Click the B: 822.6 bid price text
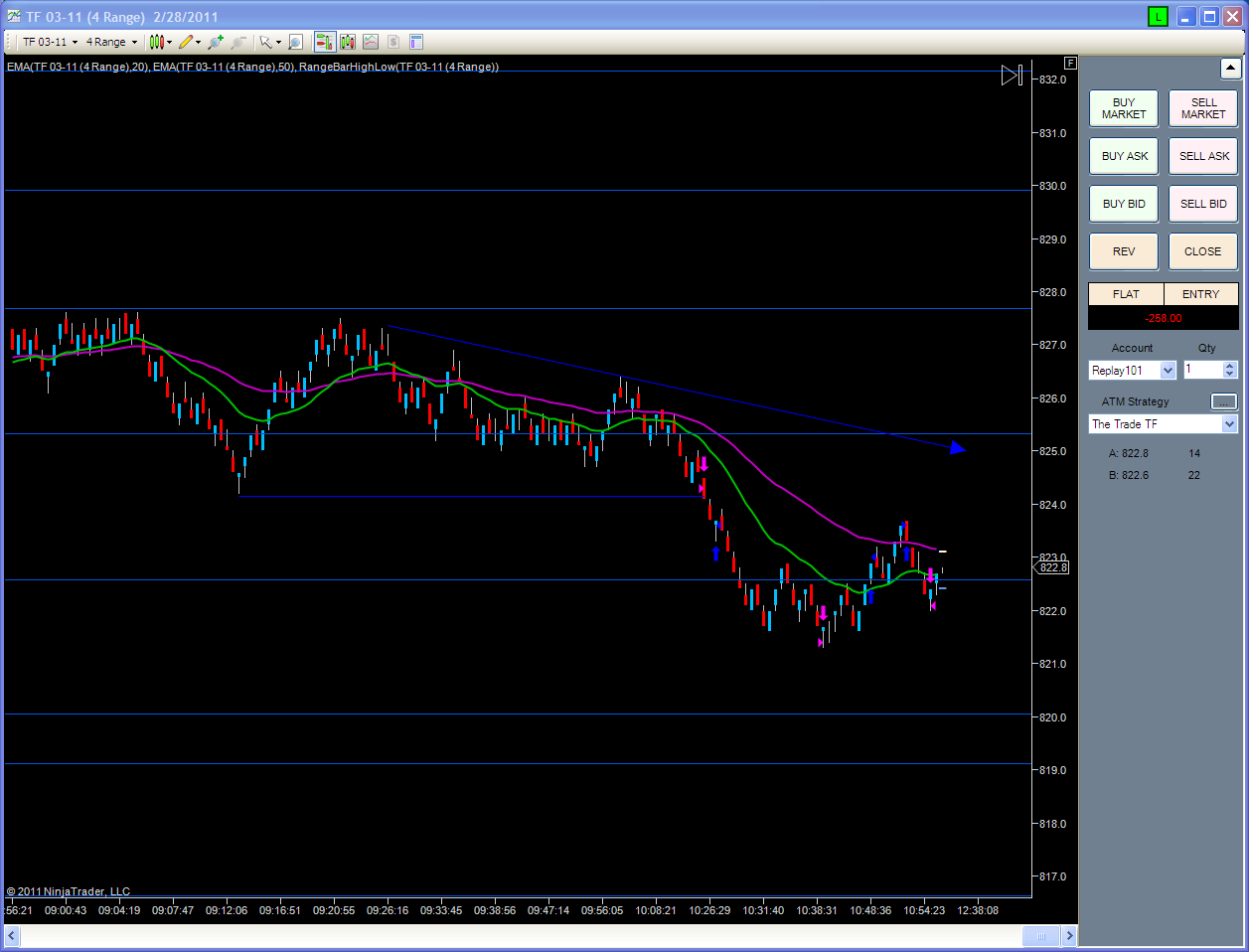This screenshot has height=952, width=1249. point(1128,475)
